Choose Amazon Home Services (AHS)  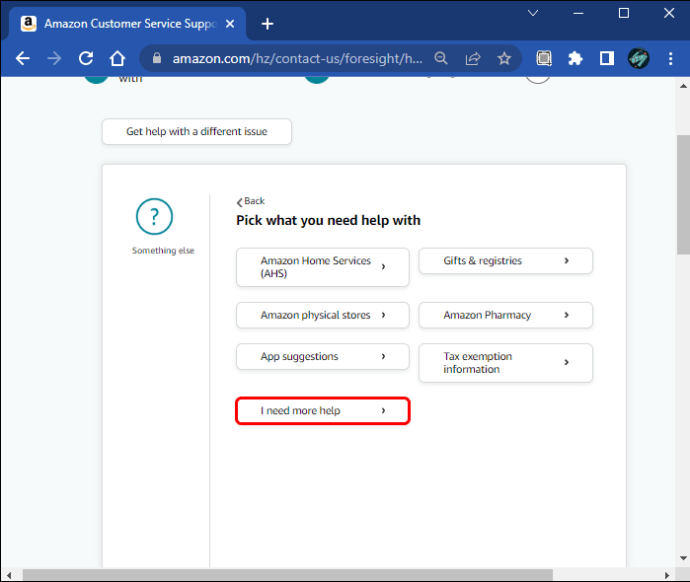323,267
